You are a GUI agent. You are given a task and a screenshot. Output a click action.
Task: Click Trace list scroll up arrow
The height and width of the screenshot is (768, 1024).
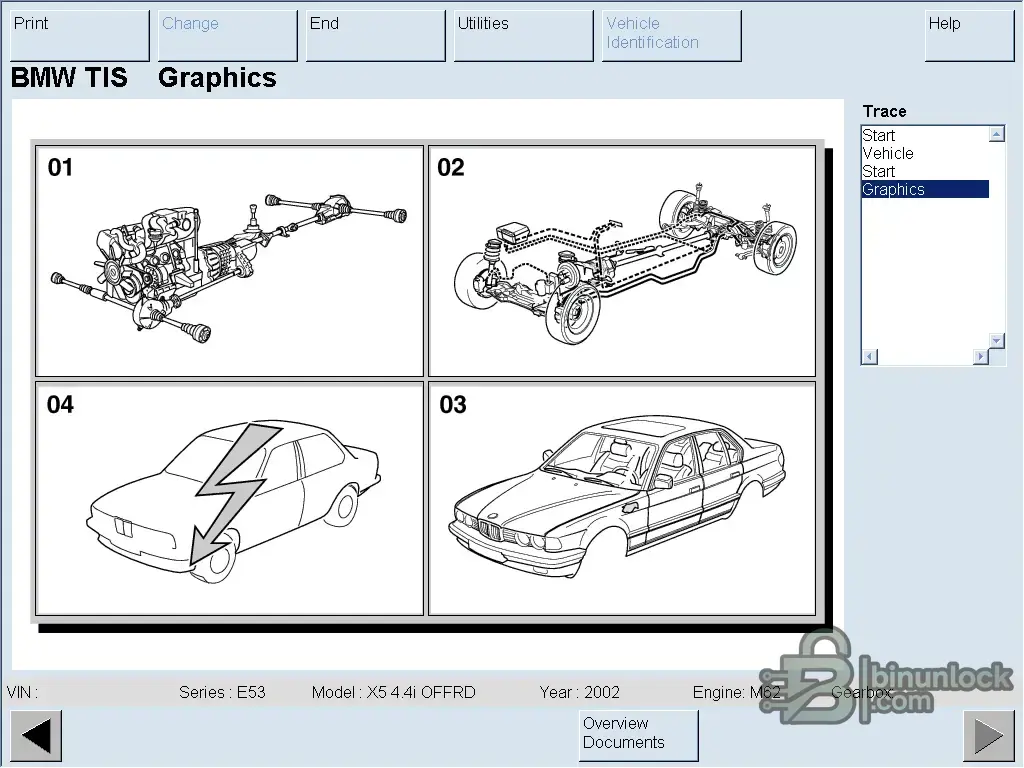(997, 135)
